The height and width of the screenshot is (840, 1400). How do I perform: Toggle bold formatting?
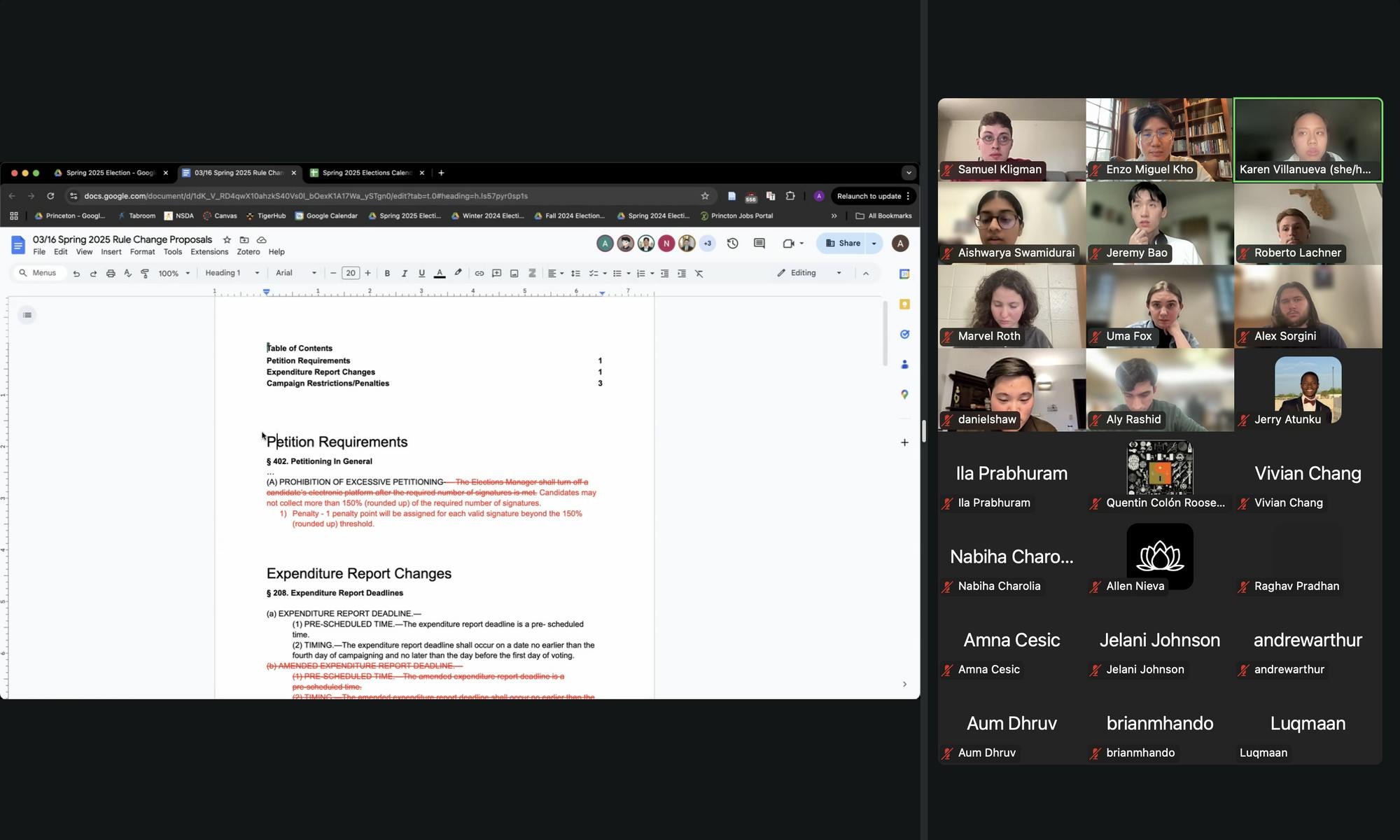pos(387,273)
